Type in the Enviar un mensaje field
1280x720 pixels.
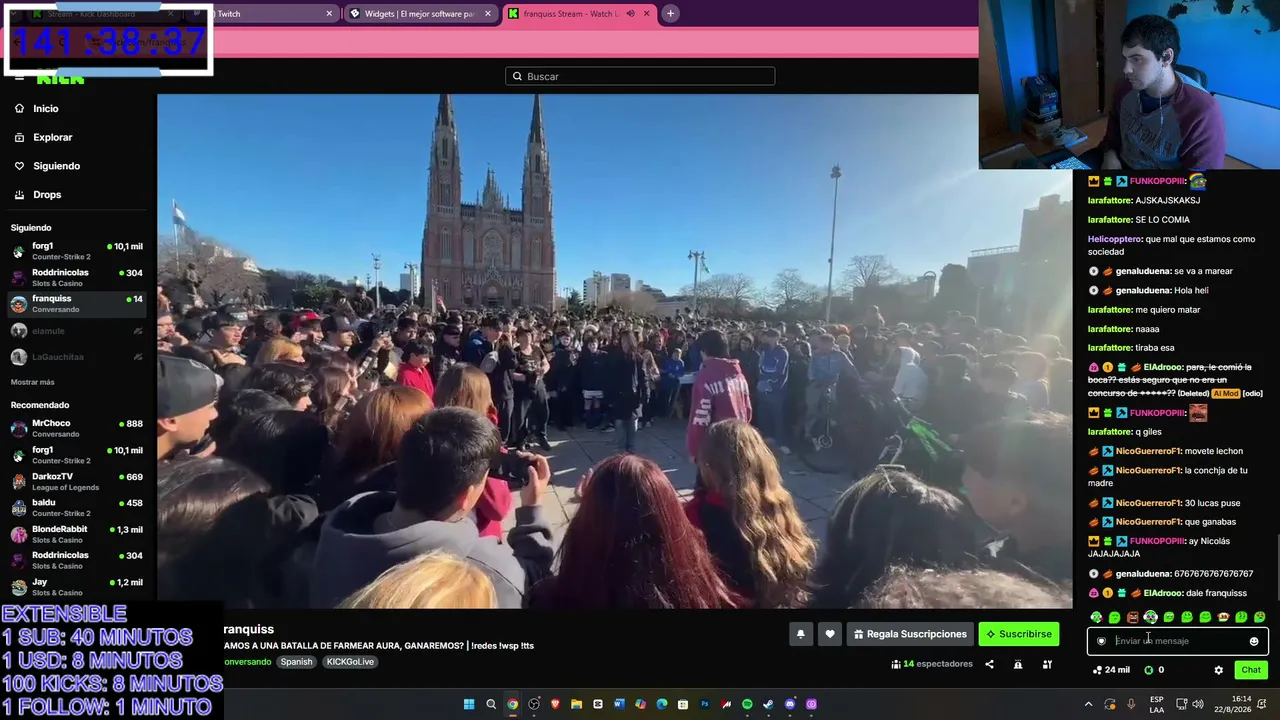click(1178, 641)
